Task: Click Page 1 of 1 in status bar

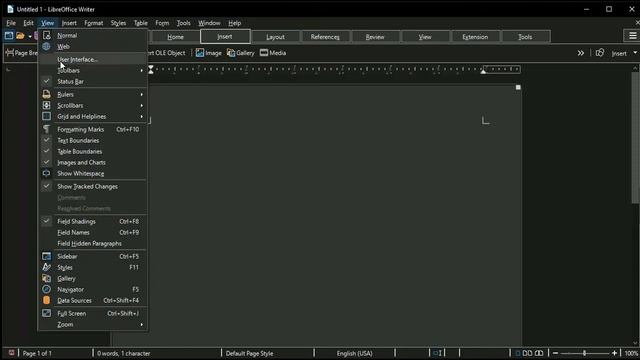Action: coord(37,353)
